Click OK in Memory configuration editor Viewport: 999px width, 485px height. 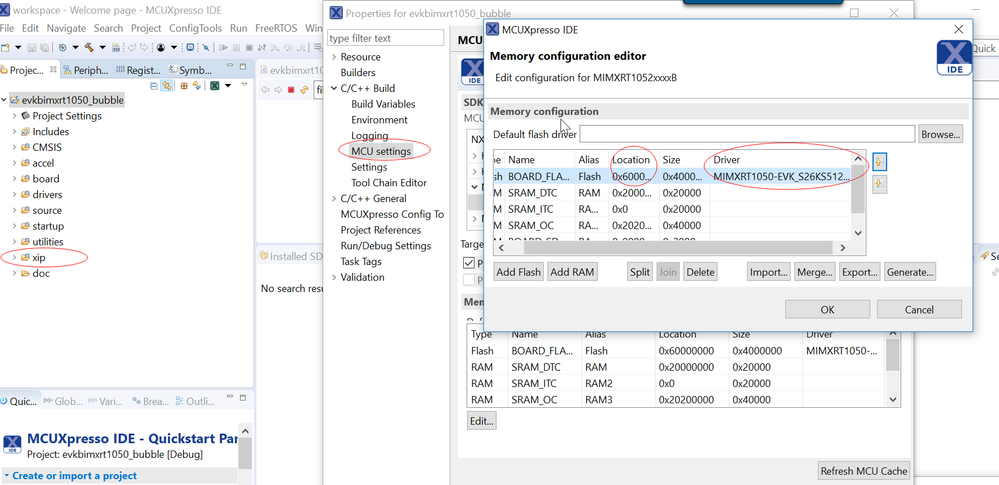(827, 309)
